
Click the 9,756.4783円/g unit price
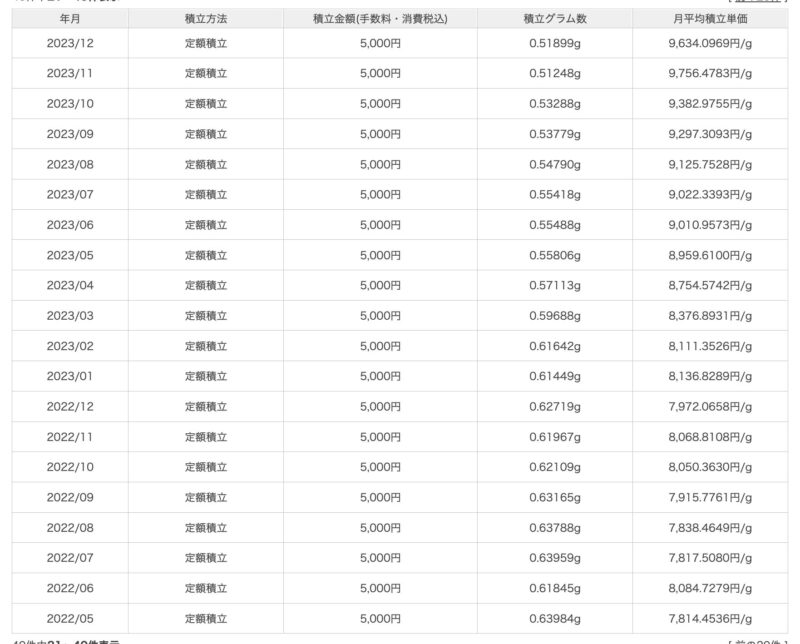(710, 74)
